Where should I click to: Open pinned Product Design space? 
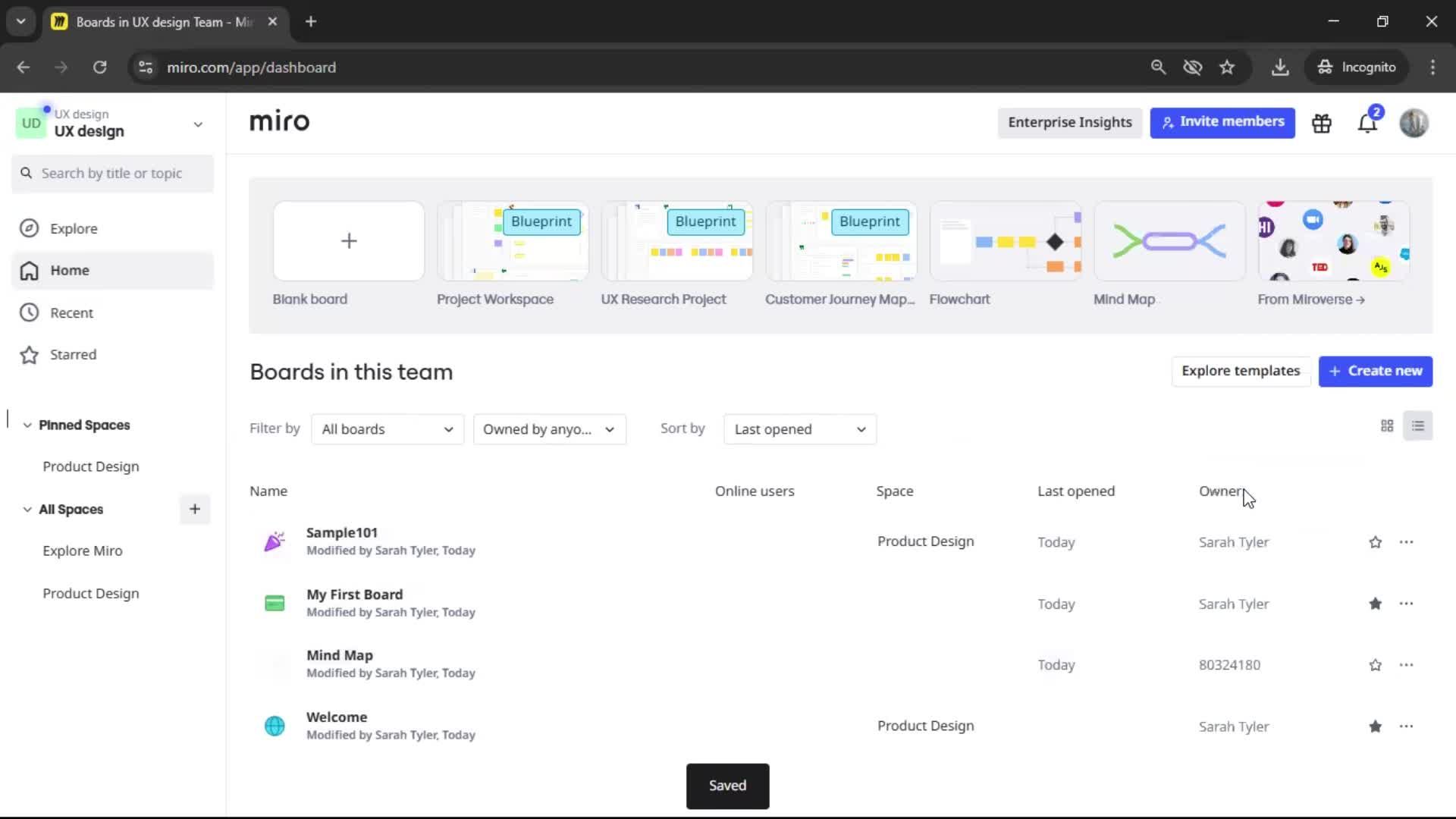pyautogui.click(x=91, y=466)
